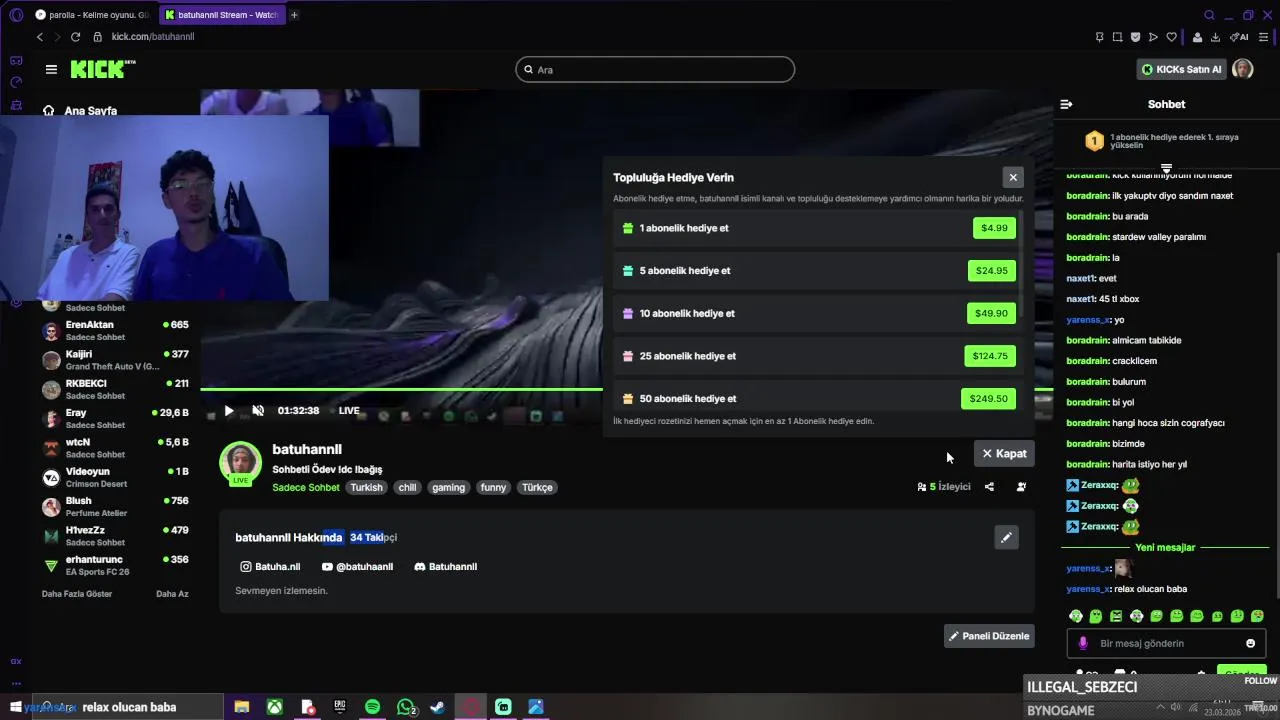Screen dimensions: 1280x720
Task: Click the Kapat button
Action: click(1004, 453)
